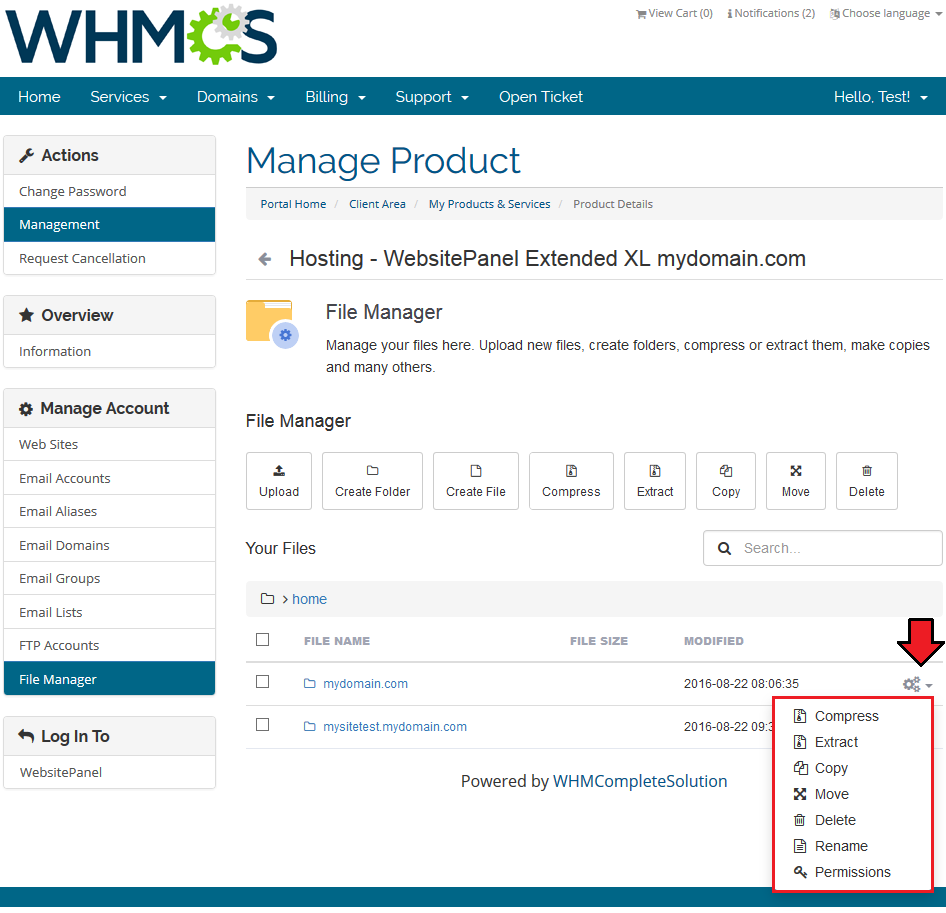The width and height of the screenshot is (946, 913).
Task: Toggle the select-all files checkbox
Action: (262, 640)
